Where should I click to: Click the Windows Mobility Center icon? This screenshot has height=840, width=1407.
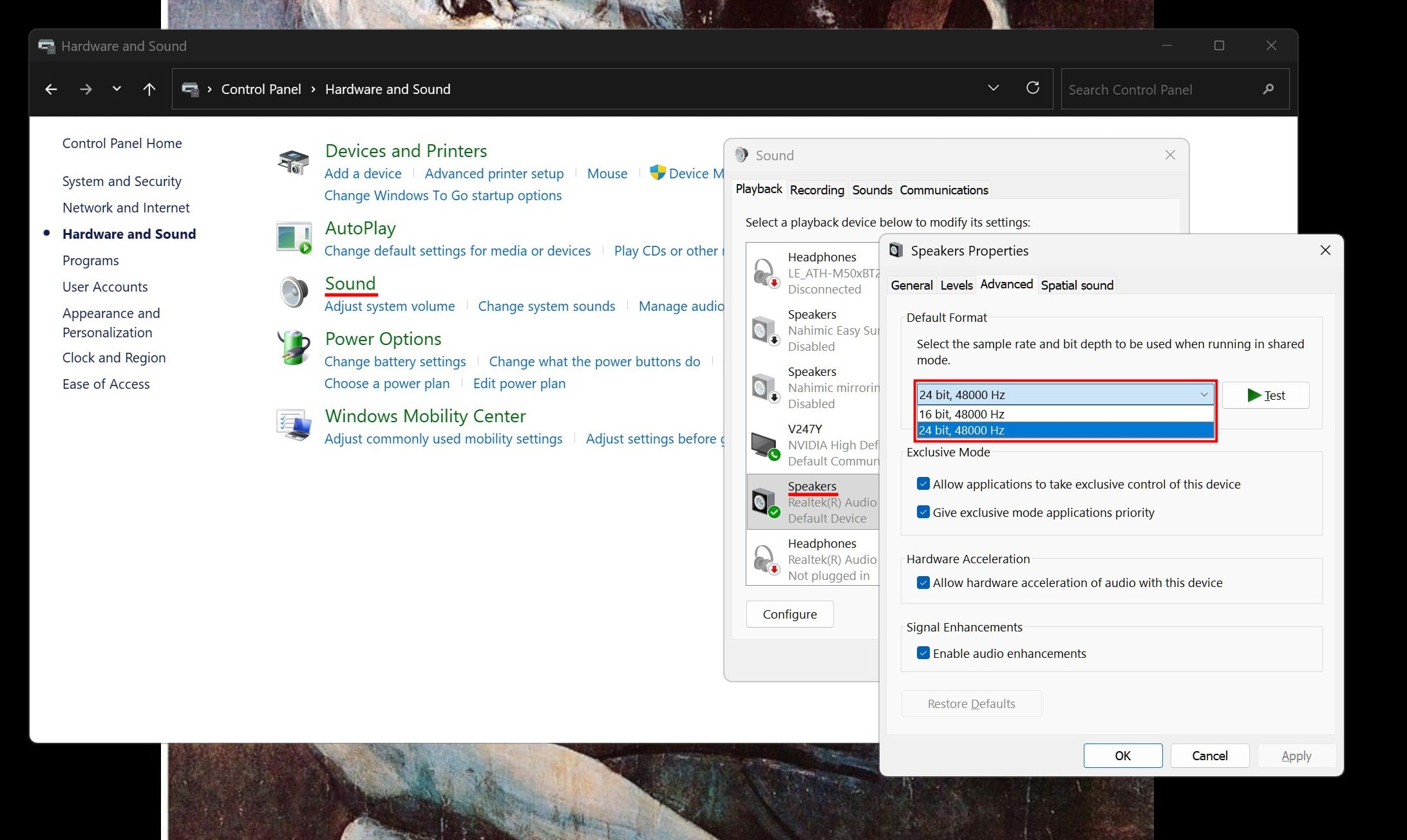(x=294, y=425)
